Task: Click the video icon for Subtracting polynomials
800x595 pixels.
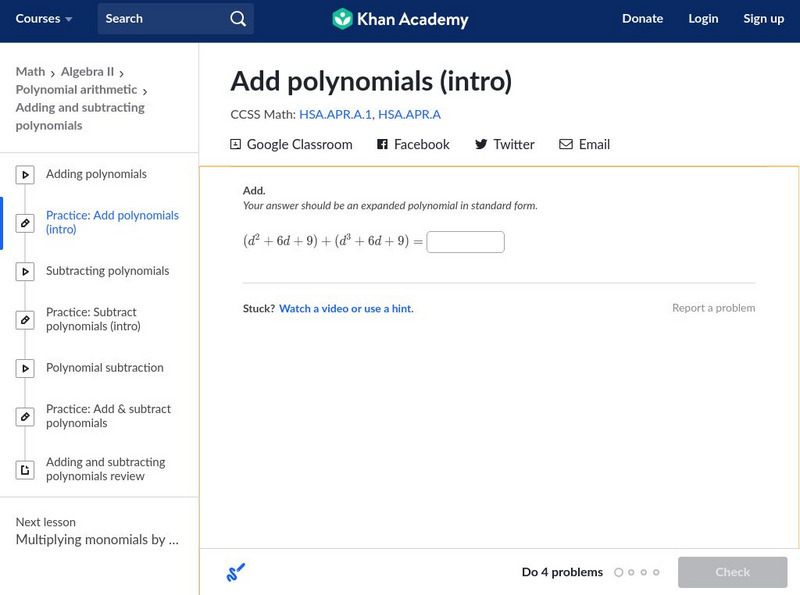Action: (25, 271)
